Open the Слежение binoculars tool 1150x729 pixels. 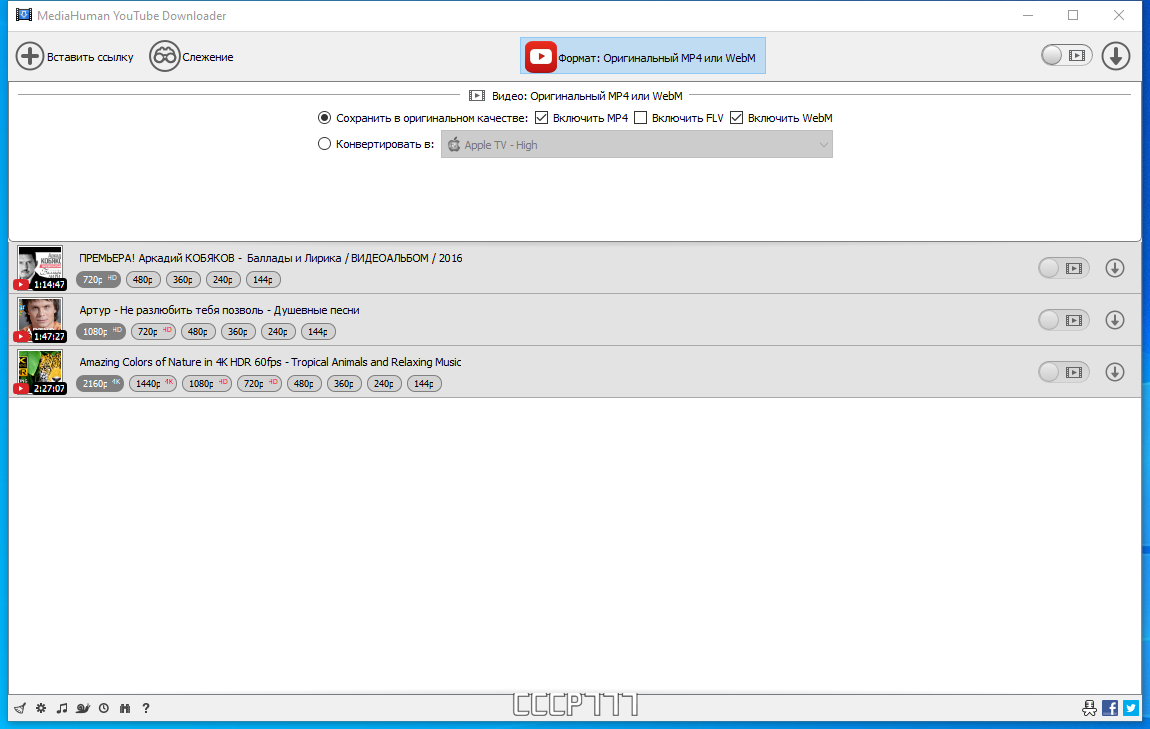coord(164,56)
